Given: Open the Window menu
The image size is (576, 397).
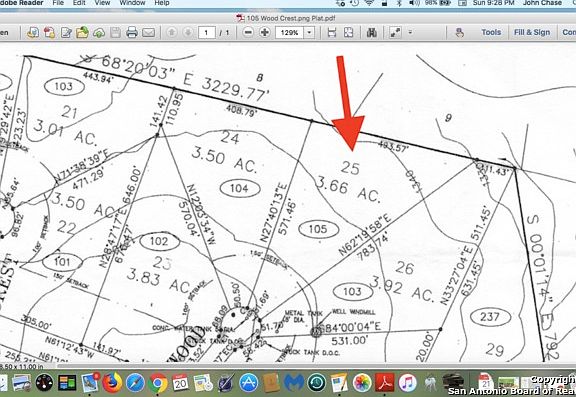Looking at the screenshot, I should pos(132,3).
